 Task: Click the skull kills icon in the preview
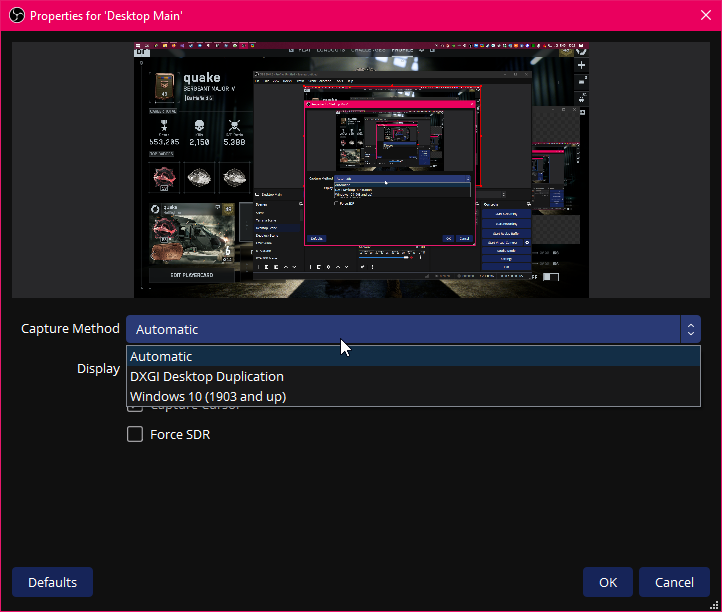(199, 127)
